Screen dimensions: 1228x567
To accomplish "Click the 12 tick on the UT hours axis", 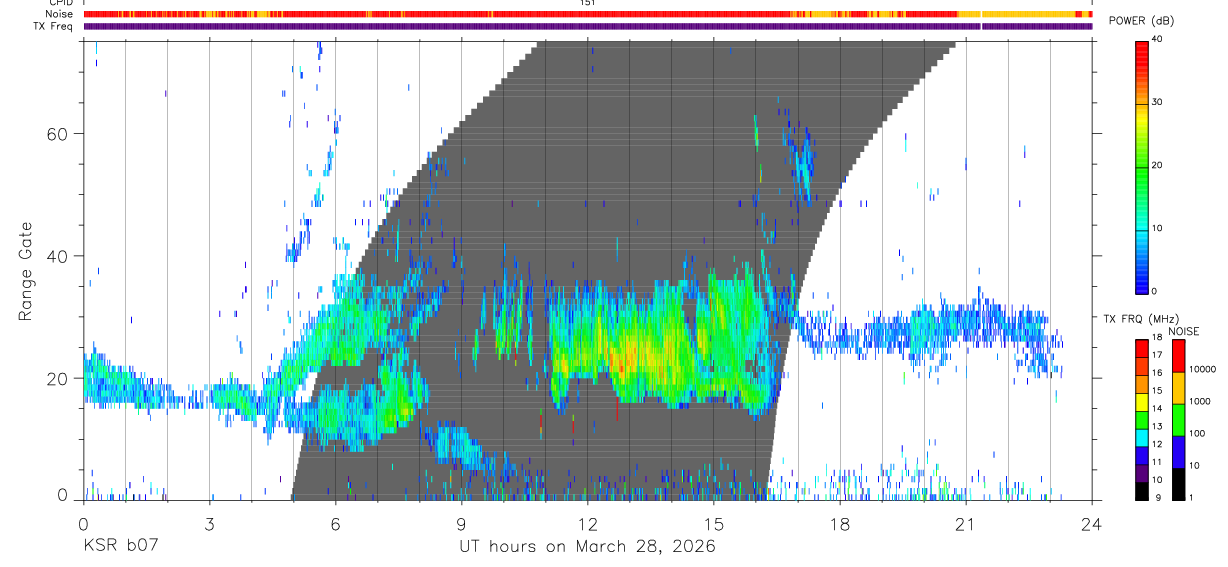I will [x=588, y=523].
